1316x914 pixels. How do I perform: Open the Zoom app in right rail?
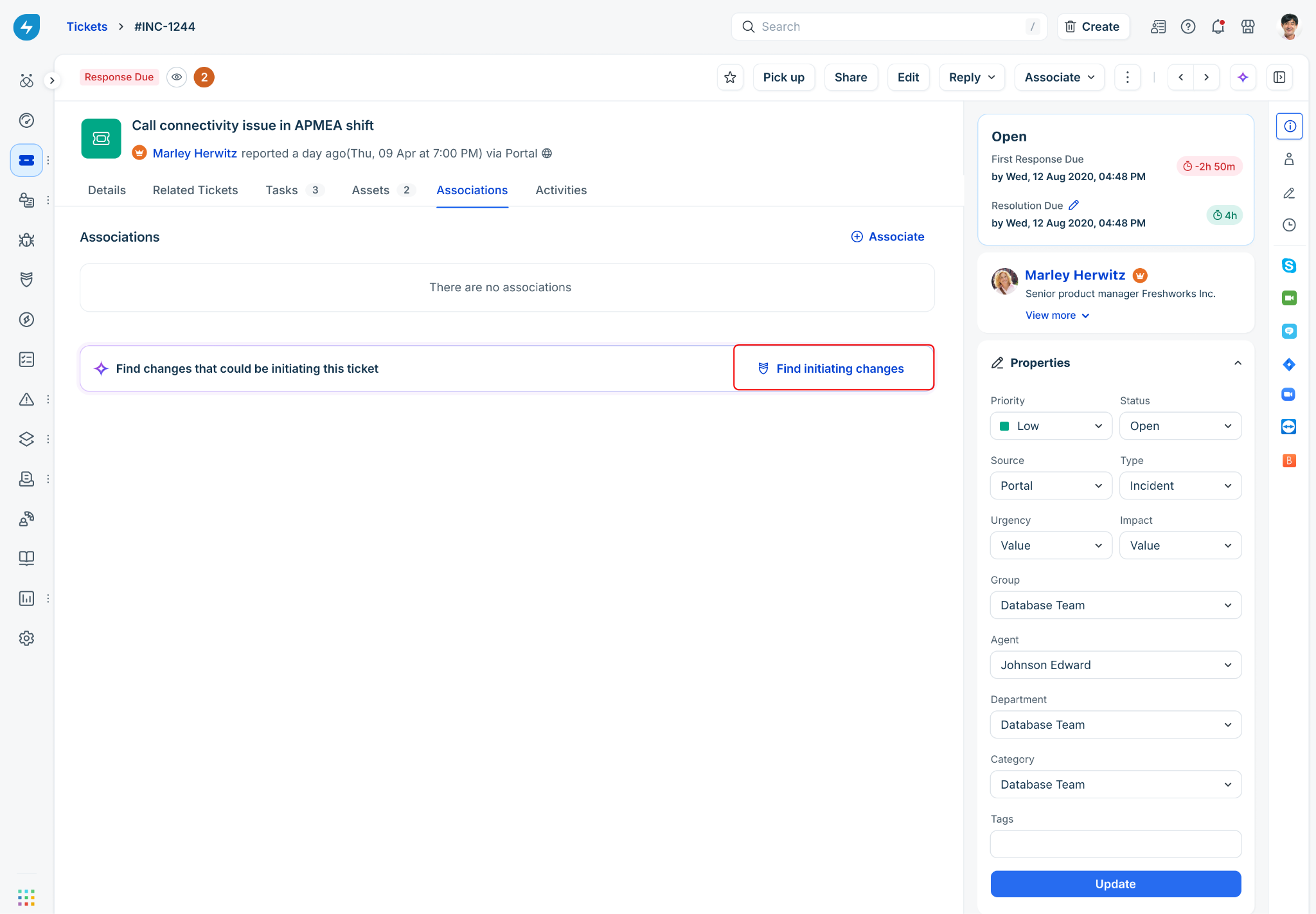pos(1289,394)
